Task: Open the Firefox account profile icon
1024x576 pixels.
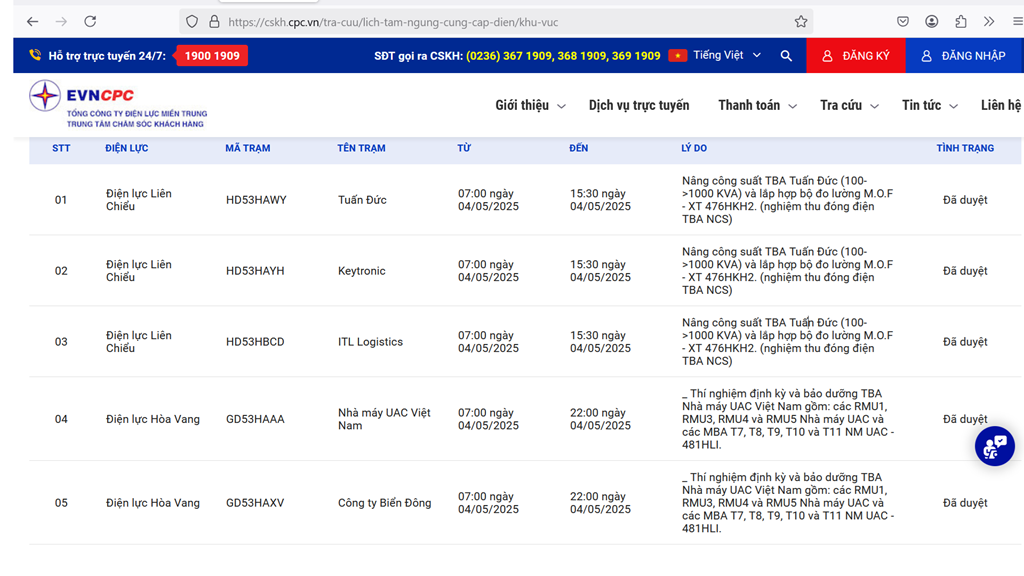Action: pyautogui.click(x=931, y=21)
